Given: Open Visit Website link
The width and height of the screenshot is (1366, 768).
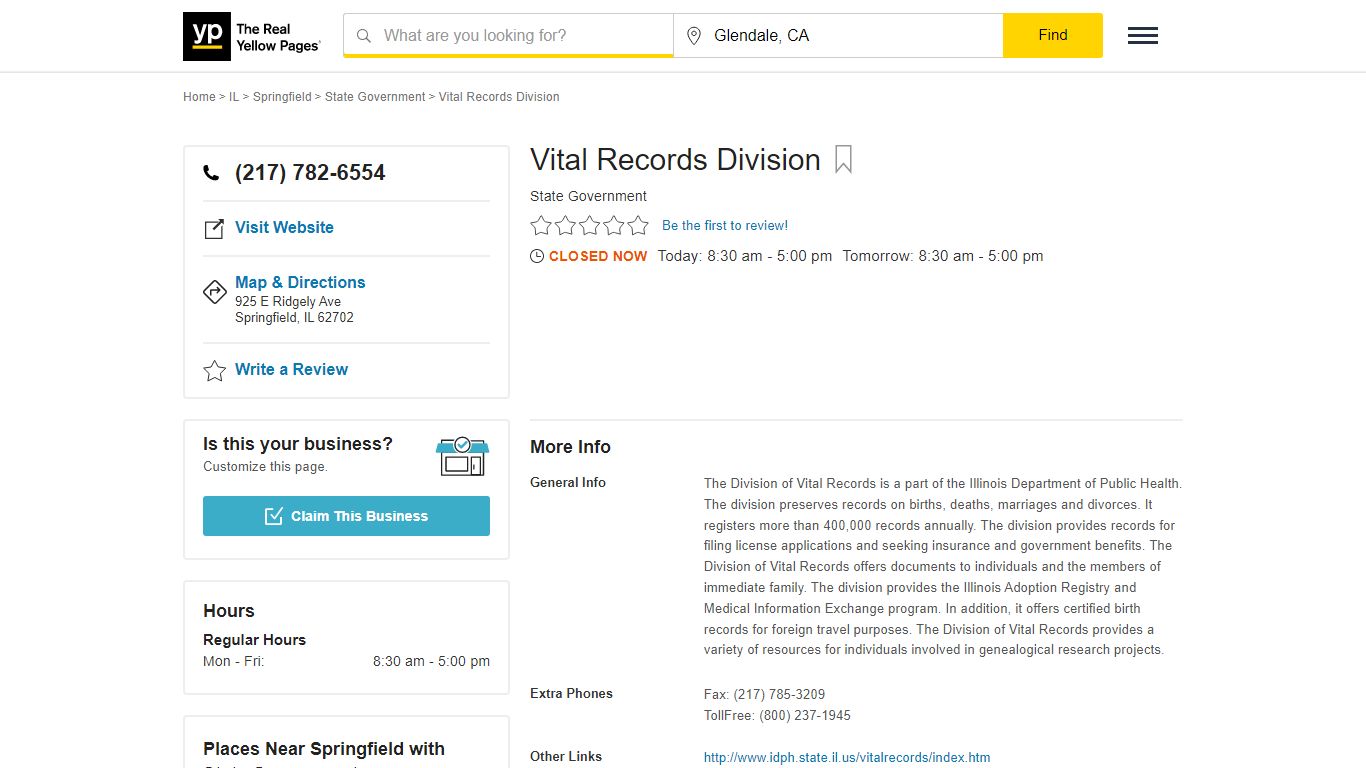Looking at the screenshot, I should pyautogui.click(x=284, y=227).
